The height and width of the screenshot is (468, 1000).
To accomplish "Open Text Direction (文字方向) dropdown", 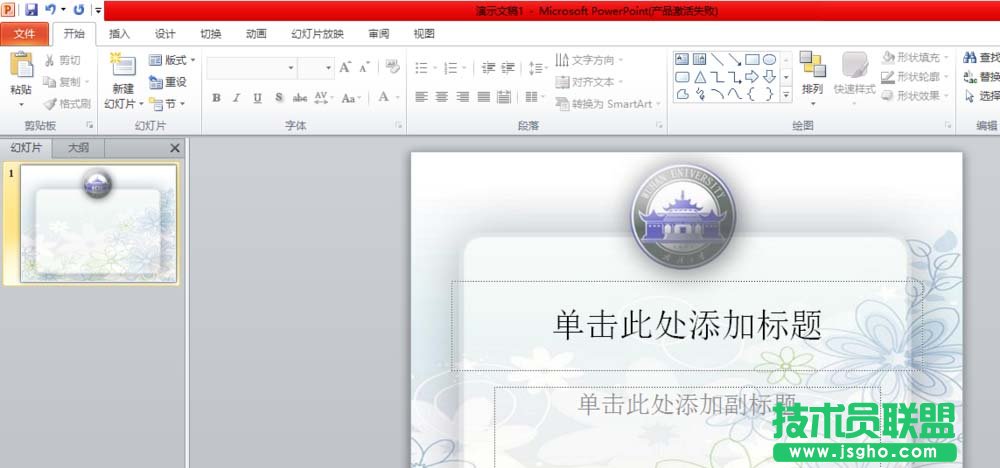I will click(x=589, y=60).
